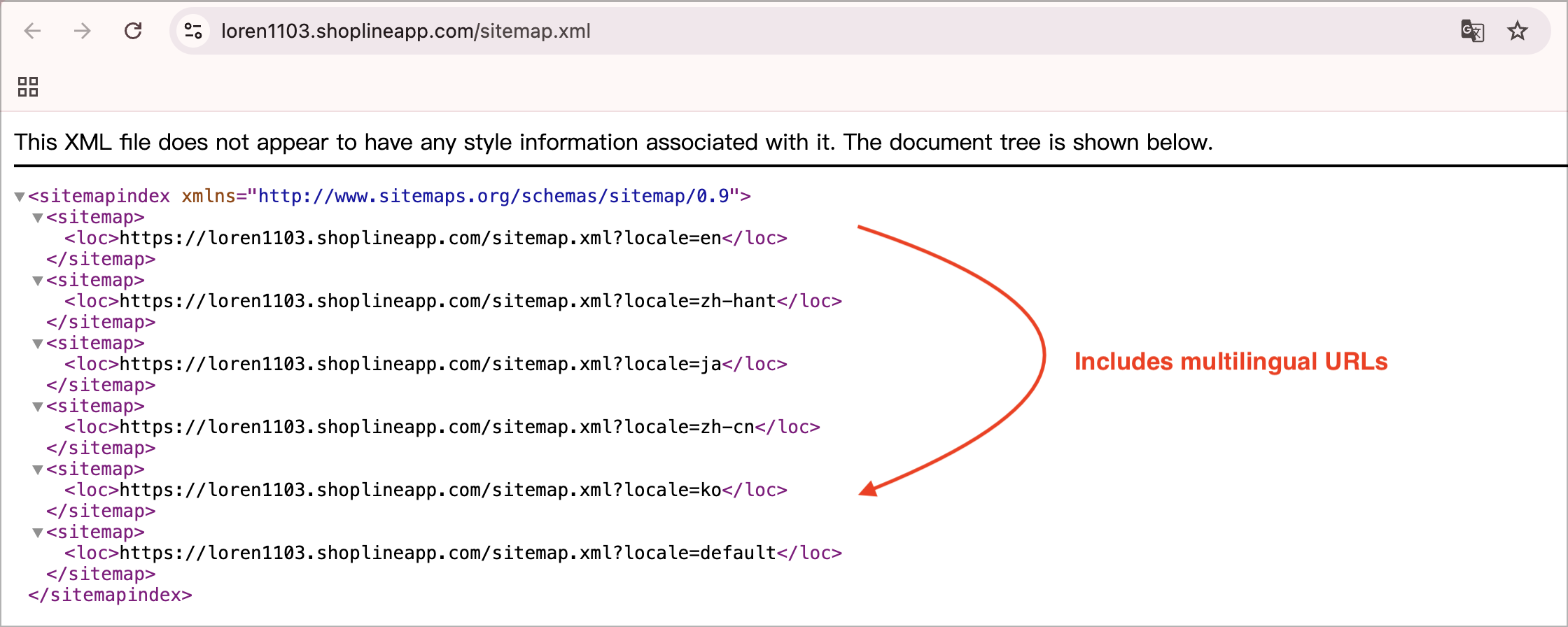Click the closing </sitemapindex> tag
1568x627 pixels.
pyautogui.click(x=110, y=595)
